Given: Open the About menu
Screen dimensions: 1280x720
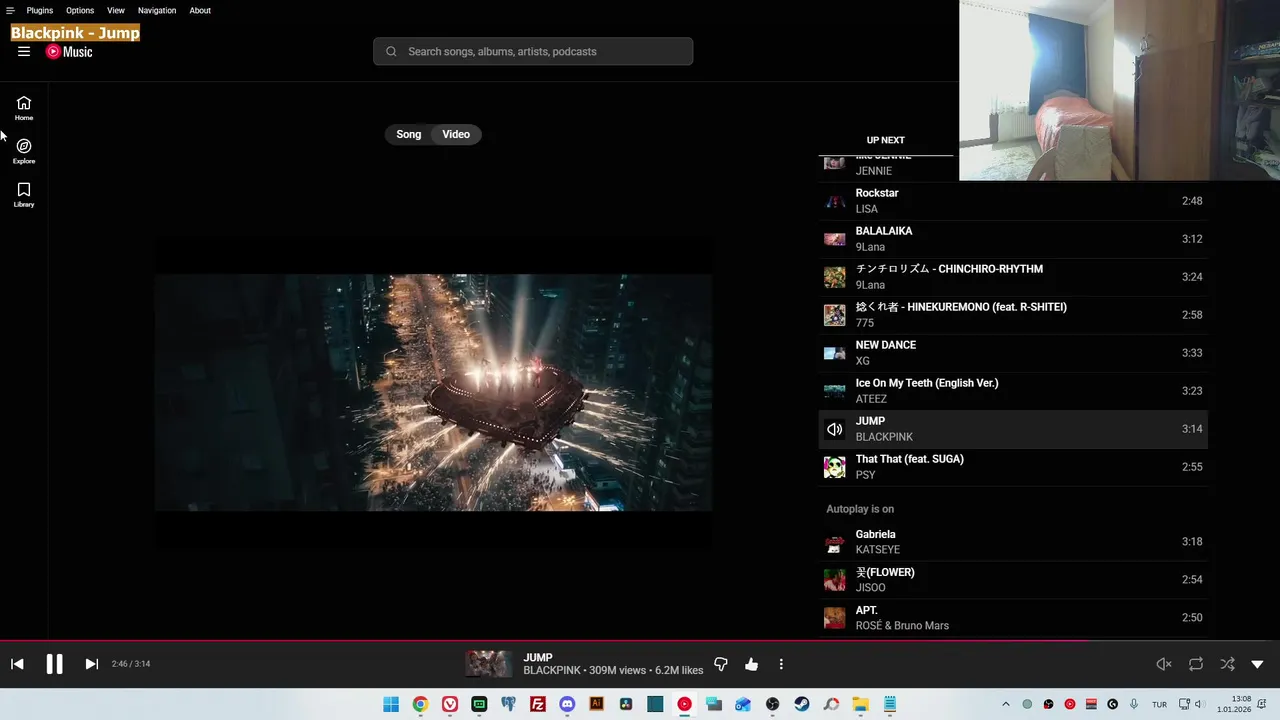Looking at the screenshot, I should pyautogui.click(x=200, y=10).
